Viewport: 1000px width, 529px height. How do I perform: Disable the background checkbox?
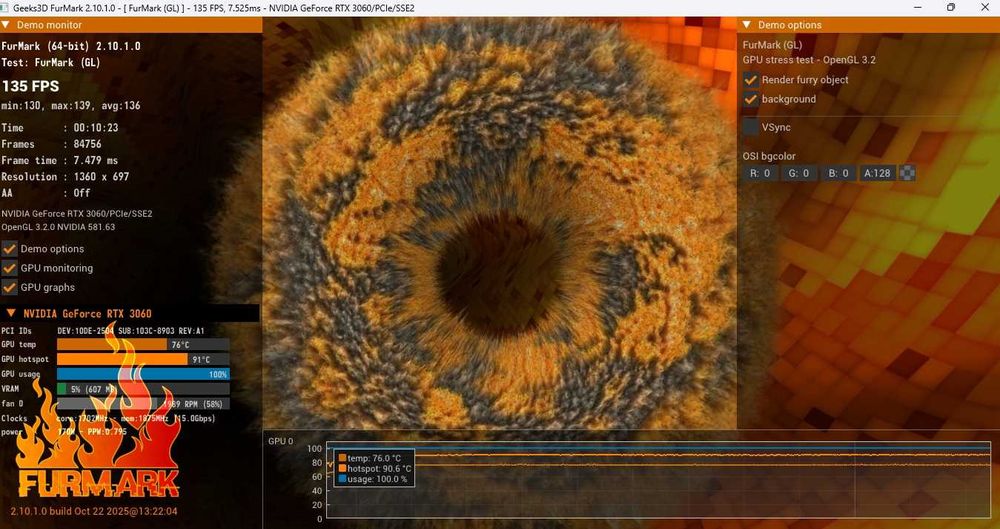coord(751,99)
